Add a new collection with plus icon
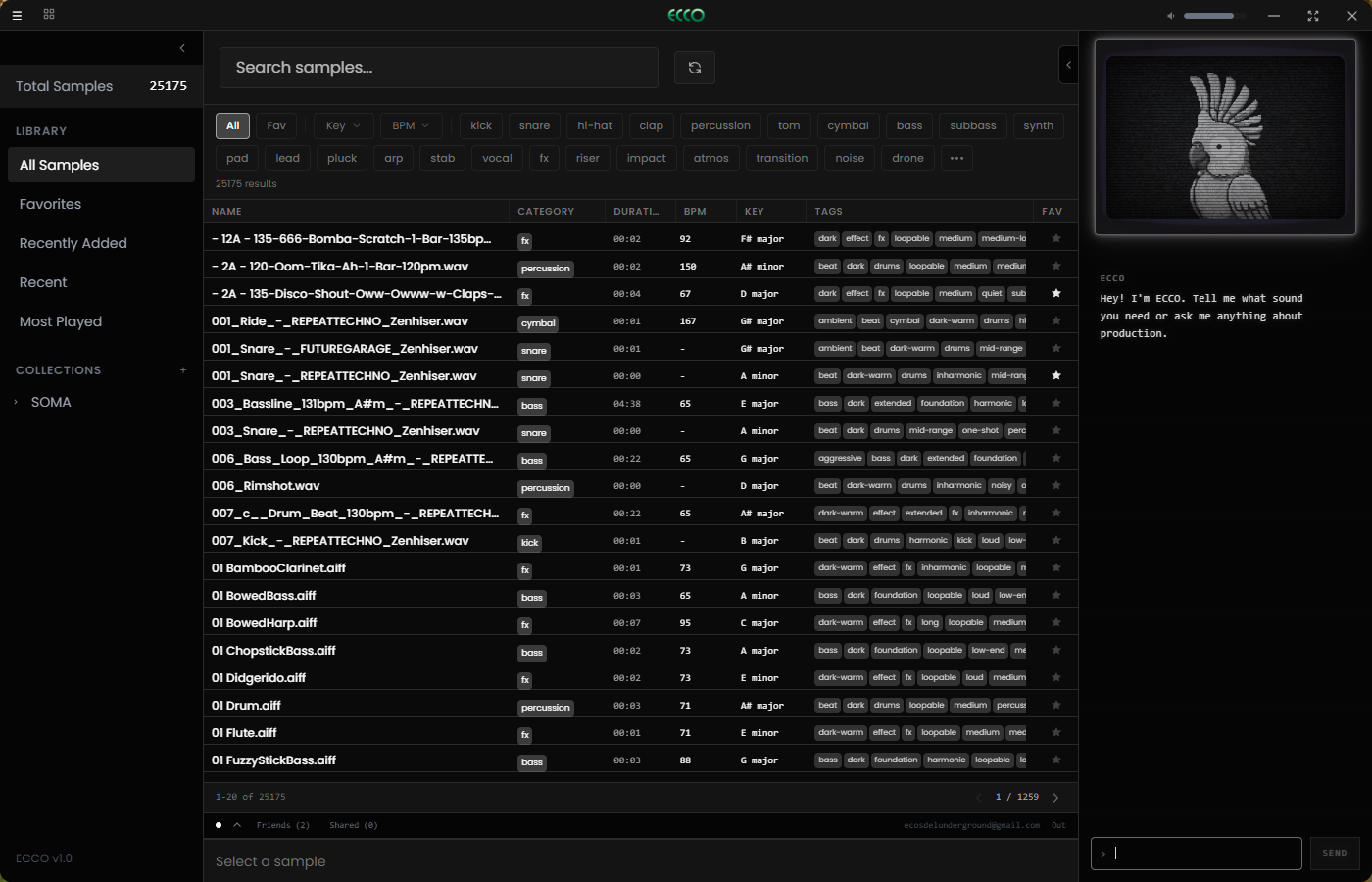This screenshot has width=1372, height=882. 183,370
